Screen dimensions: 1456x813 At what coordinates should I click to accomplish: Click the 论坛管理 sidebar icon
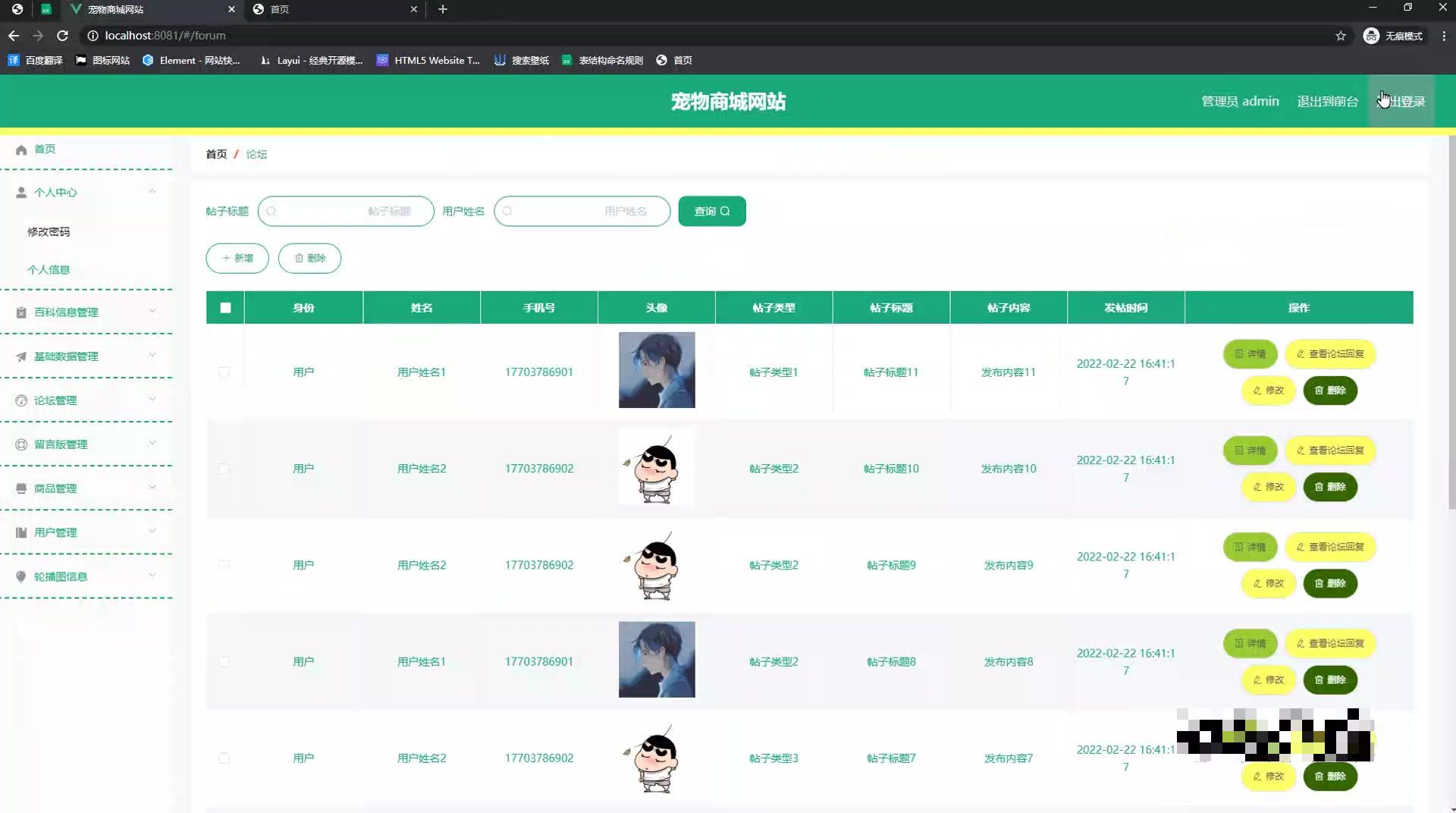point(21,400)
